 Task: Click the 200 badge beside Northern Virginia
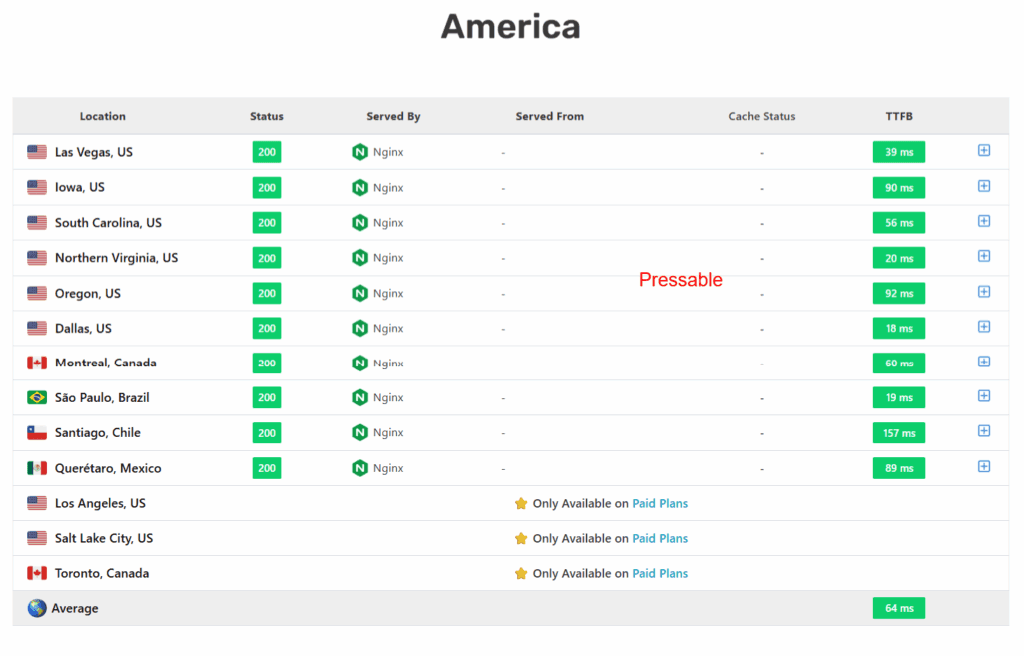(x=266, y=257)
